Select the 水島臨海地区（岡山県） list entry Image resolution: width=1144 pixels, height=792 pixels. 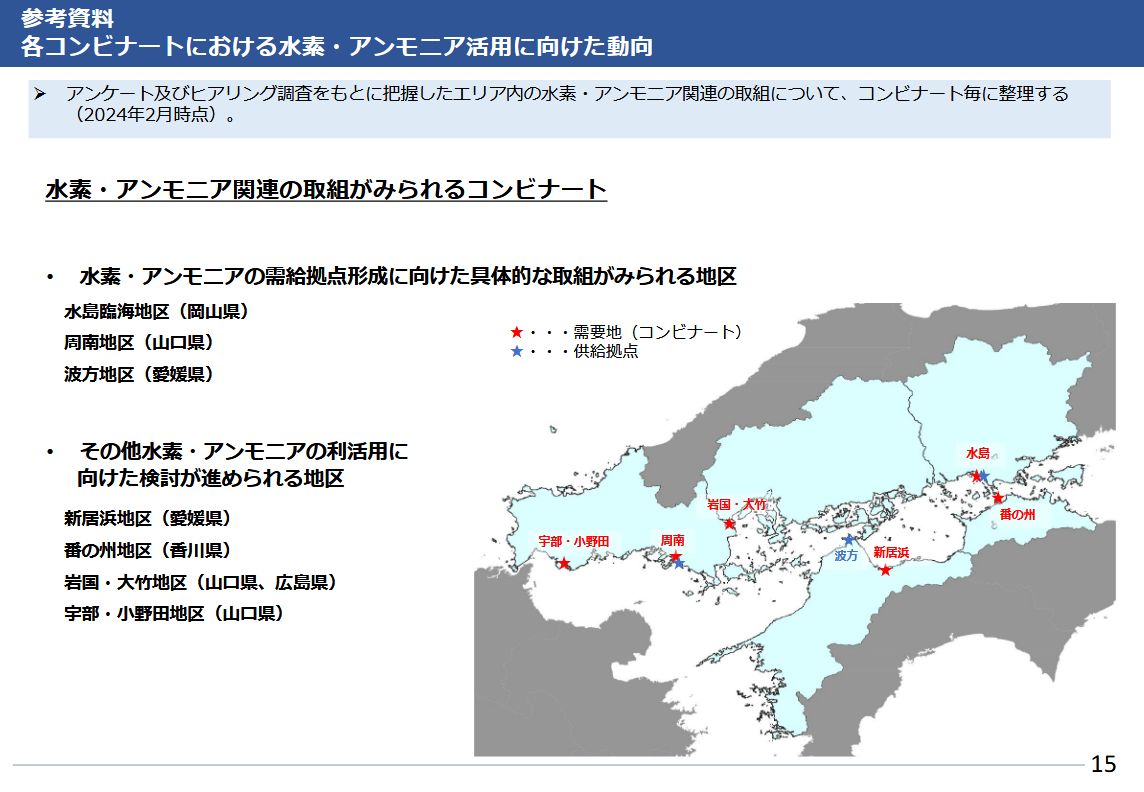pyautogui.click(x=156, y=311)
